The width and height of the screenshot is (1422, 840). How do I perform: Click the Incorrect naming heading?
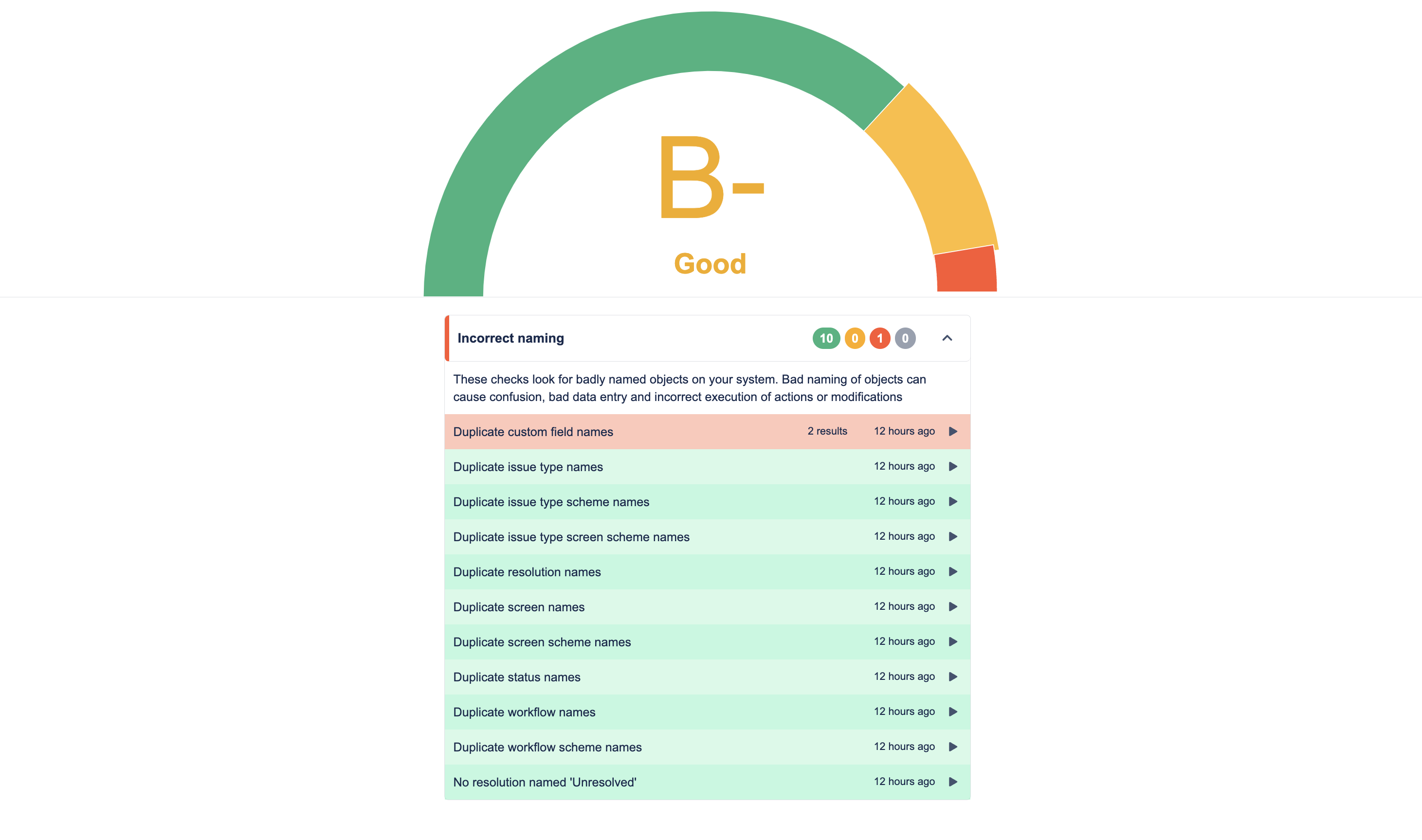click(x=510, y=339)
